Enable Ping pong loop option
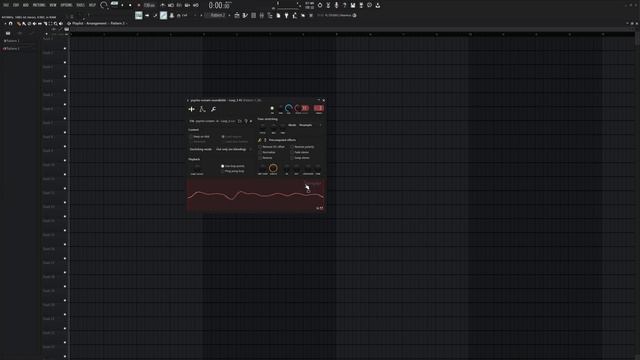Screen dimensions: 640x360 pos(222,171)
